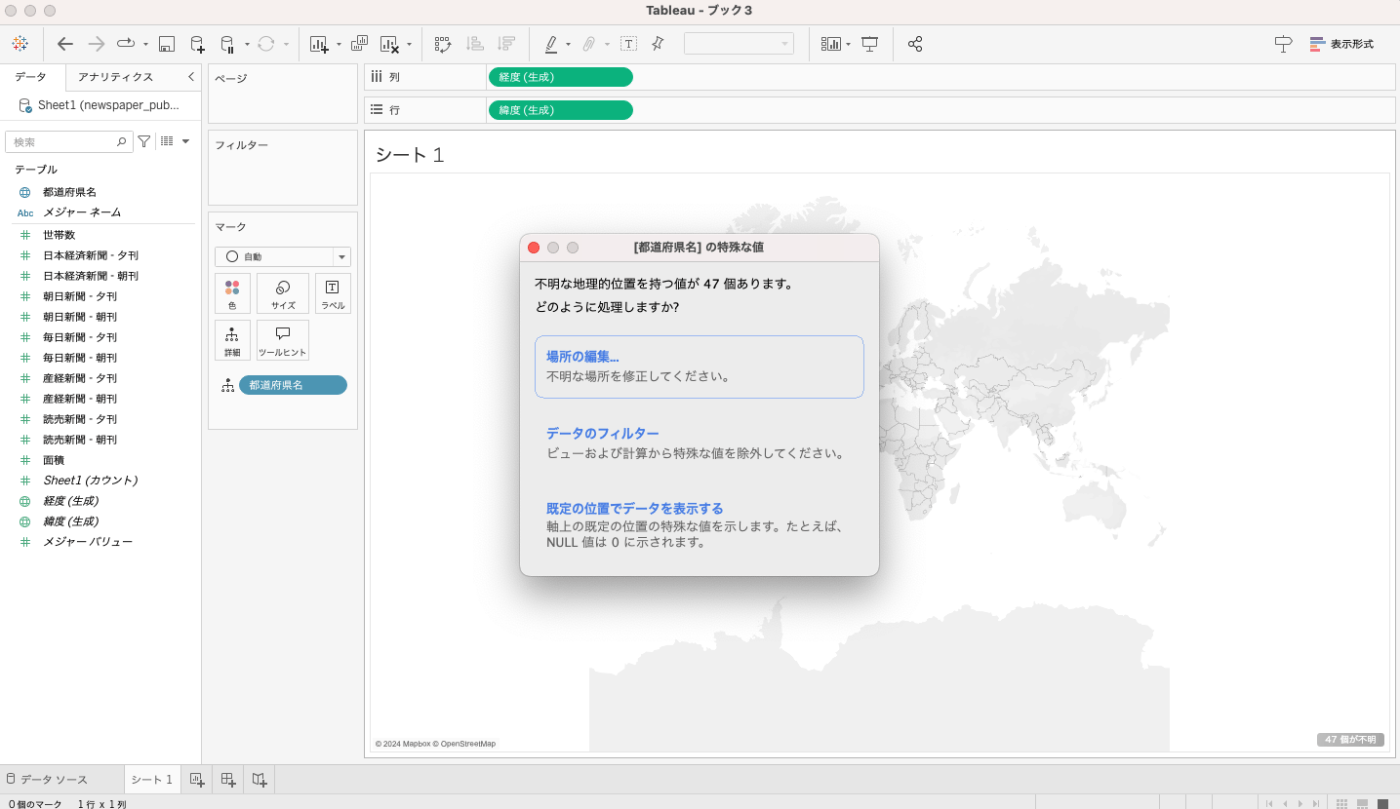The image size is (1400, 809).
Task: Click the sort ascending icon
Action: [475, 44]
